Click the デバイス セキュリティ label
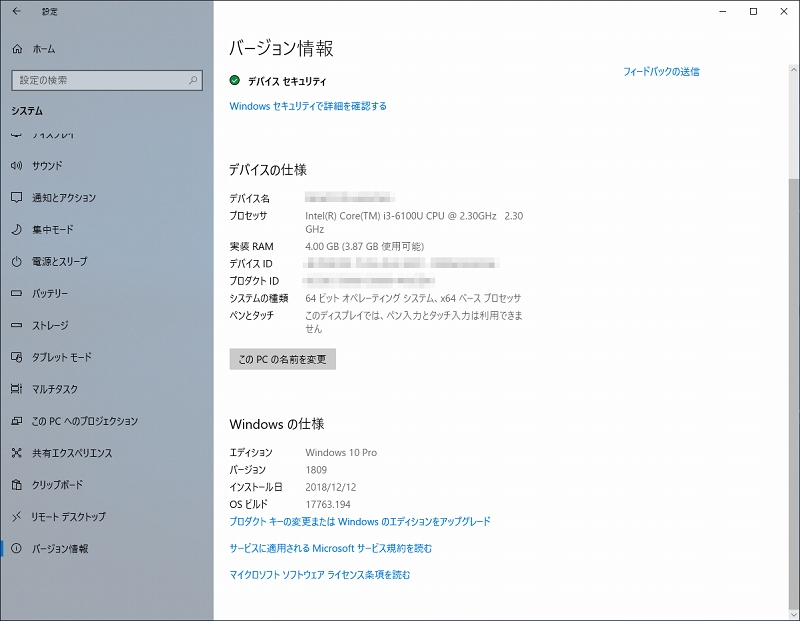The width and height of the screenshot is (800, 621). (x=287, y=81)
